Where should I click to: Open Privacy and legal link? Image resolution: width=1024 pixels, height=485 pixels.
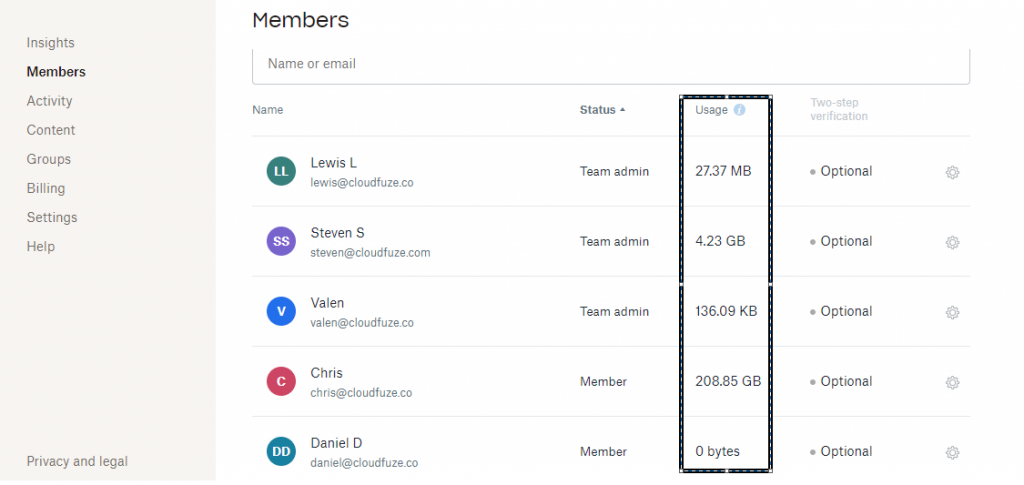(77, 462)
